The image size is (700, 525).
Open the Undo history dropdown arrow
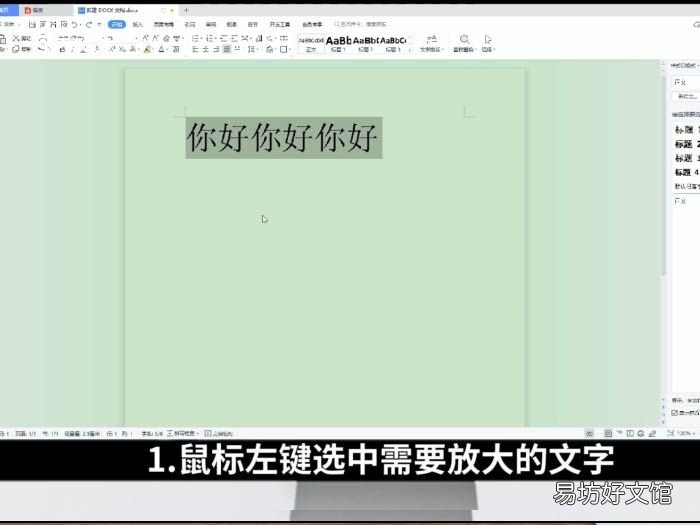80,25
